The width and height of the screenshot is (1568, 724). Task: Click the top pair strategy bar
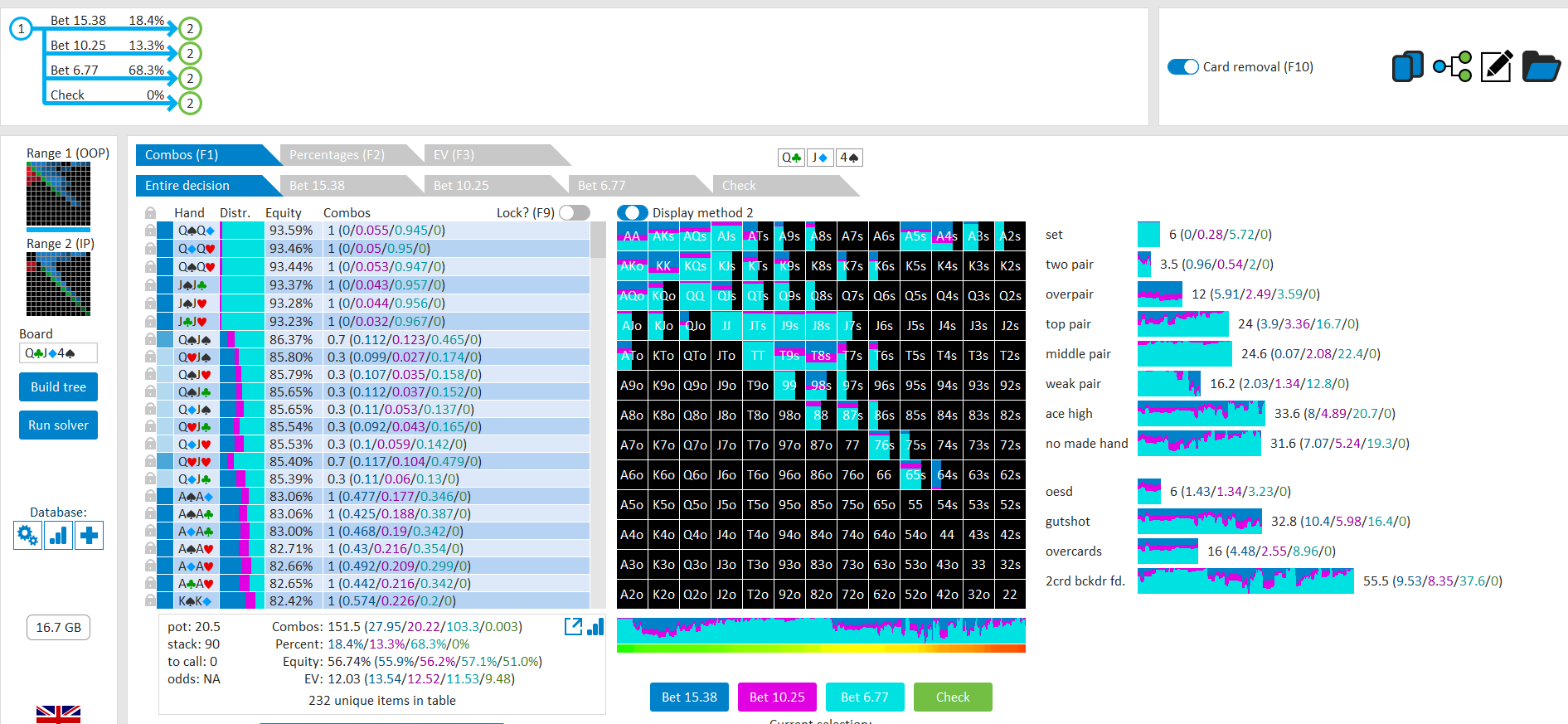(x=1182, y=324)
